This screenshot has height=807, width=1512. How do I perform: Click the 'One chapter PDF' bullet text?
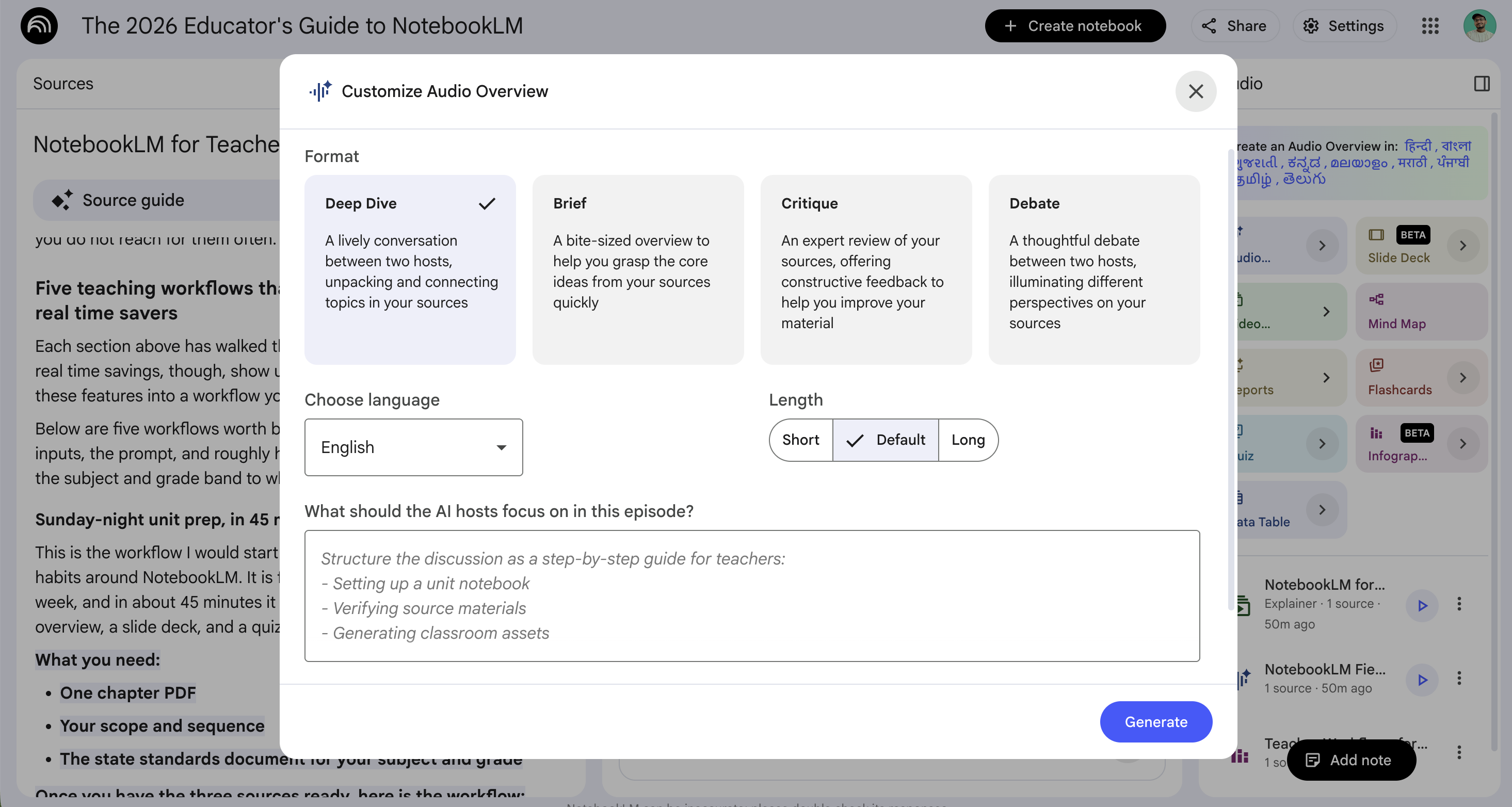(128, 692)
